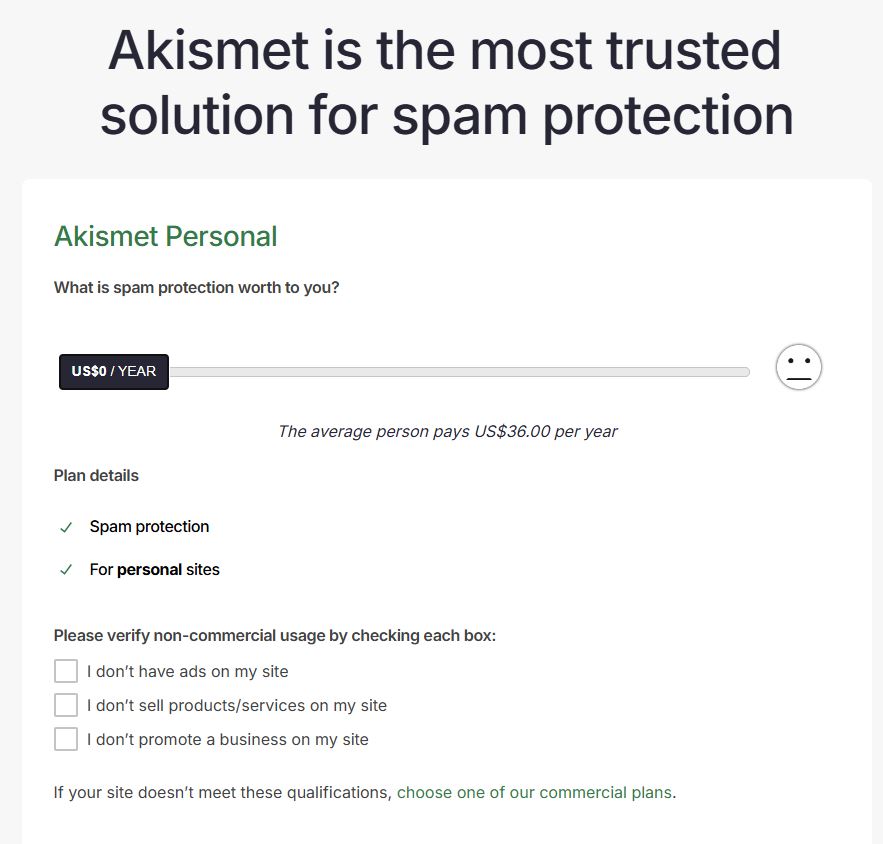Click the checkmark beside "For personal sites"
Image resolution: width=883 pixels, height=844 pixels.
pyautogui.click(x=66, y=569)
